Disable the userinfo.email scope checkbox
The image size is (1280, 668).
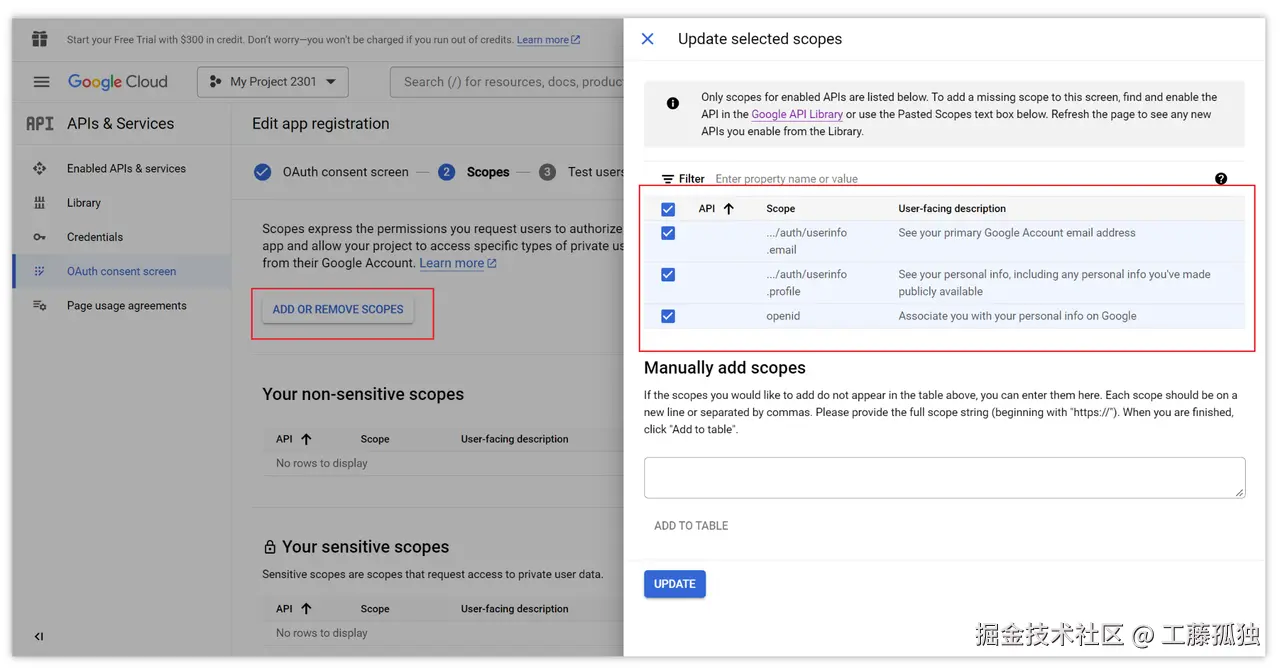[667, 233]
